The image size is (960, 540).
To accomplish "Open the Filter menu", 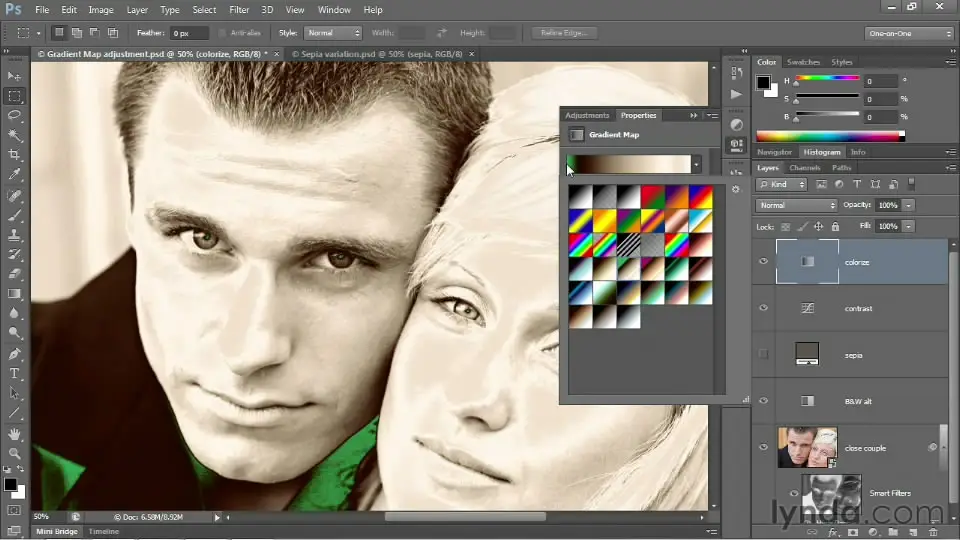I will [x=239, y=10].
